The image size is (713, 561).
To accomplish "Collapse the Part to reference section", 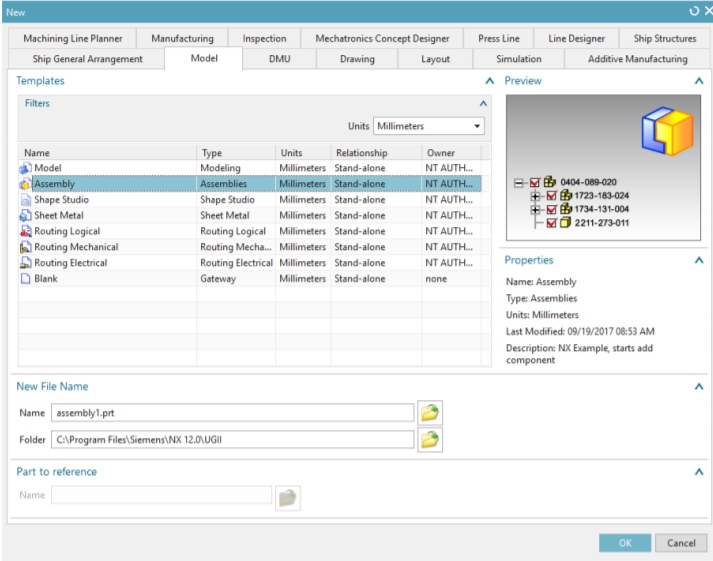I will tap(699, 471).
